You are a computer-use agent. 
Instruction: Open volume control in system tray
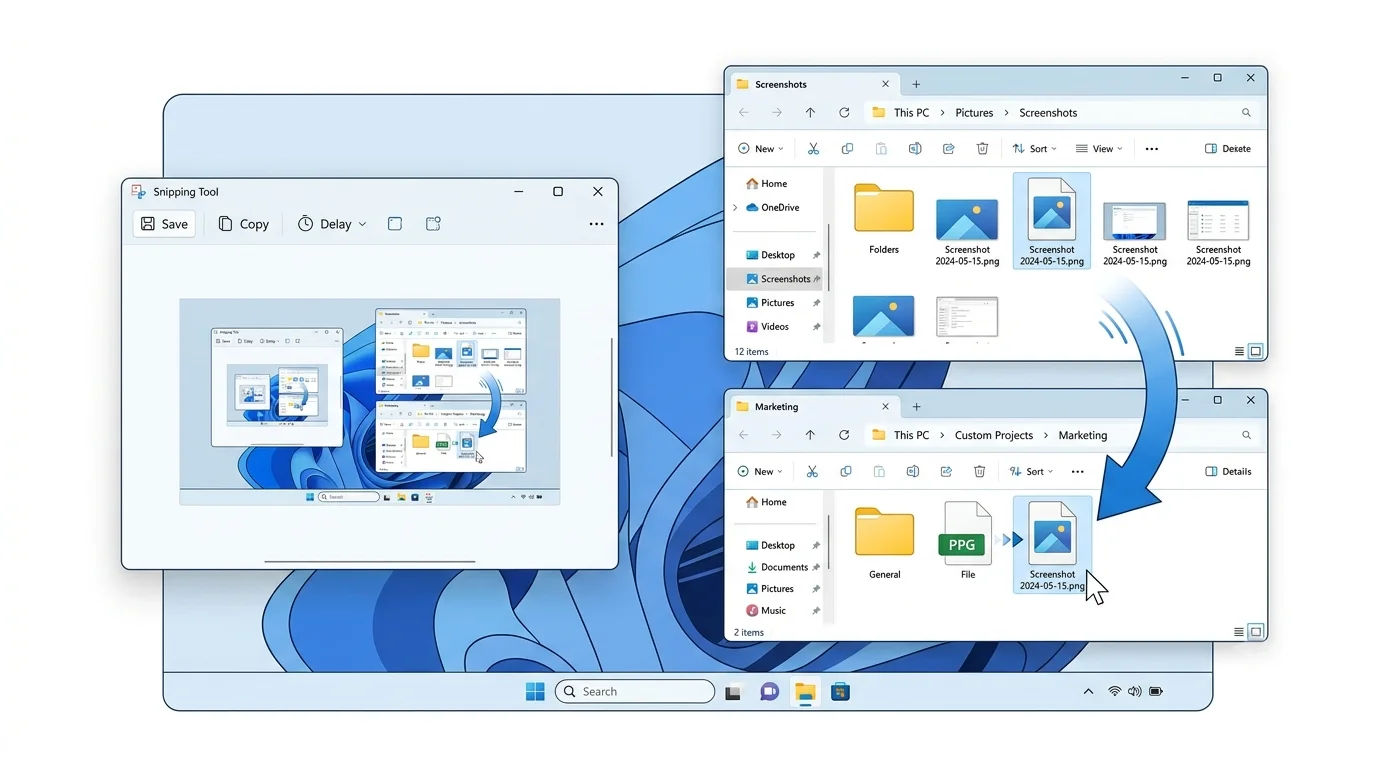1134,691
